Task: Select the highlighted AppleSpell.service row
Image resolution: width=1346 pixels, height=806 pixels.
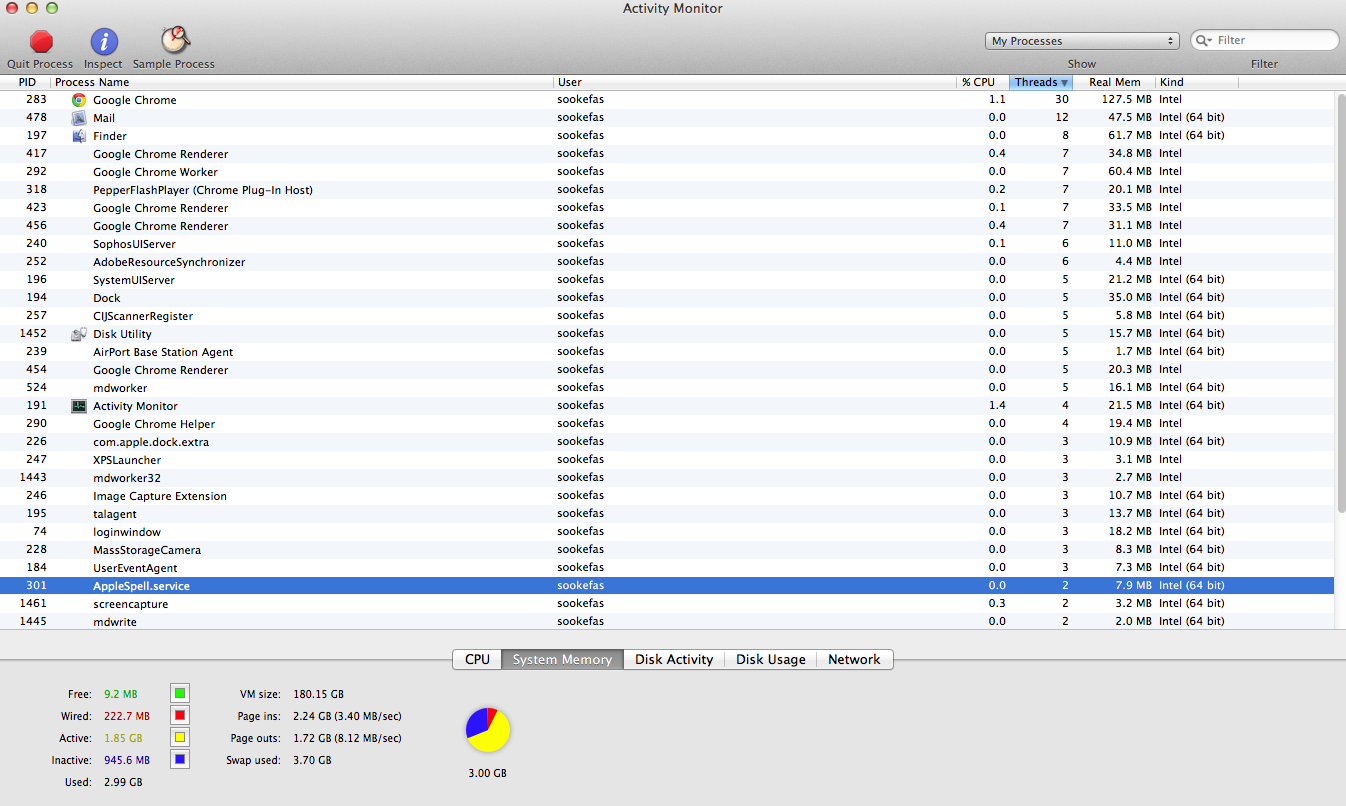Action: click(x=667, y=586)
